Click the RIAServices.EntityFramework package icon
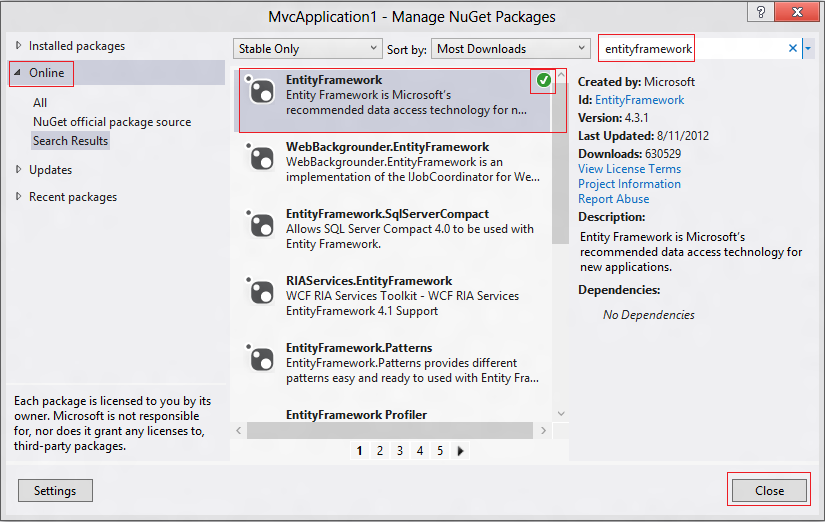825x522 pixels. (261, 292)
